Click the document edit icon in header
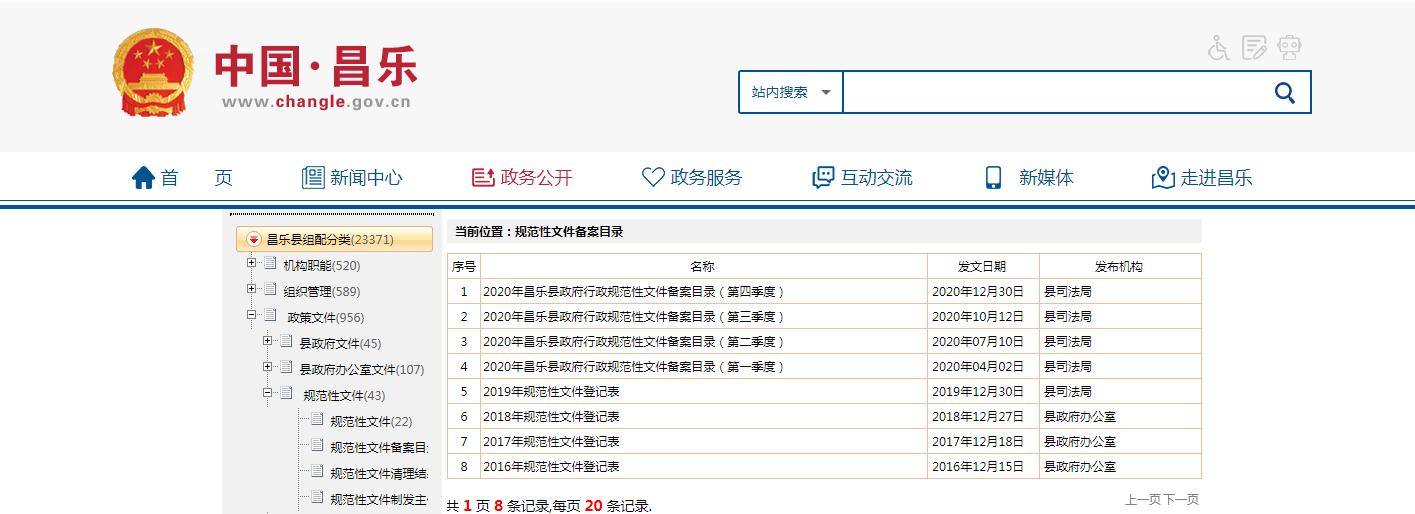Viewport: 1415px width, 514px height. (1254, 47)
